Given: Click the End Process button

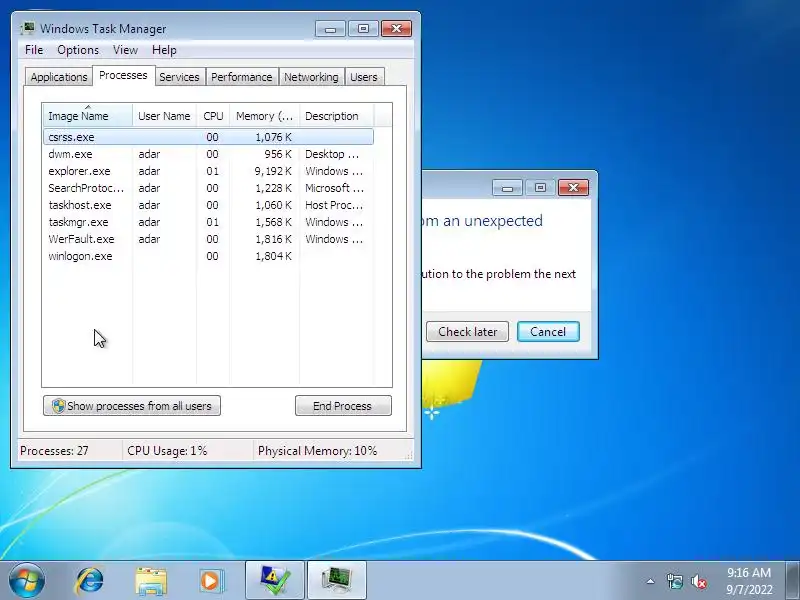Looking at the screenshot, I should (x=343, y=406).
